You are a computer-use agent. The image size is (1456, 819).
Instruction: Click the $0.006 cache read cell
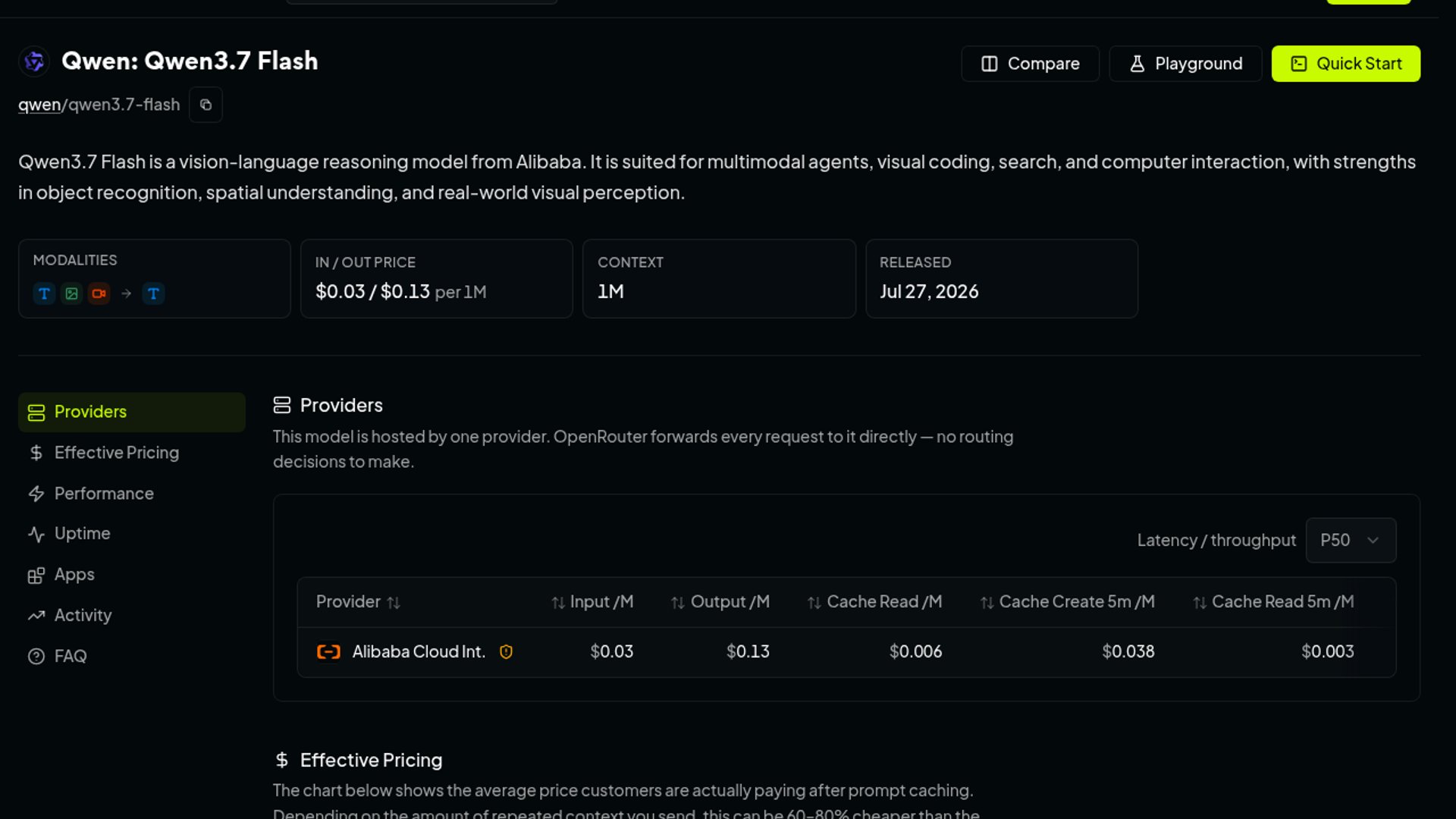[x=915, y=651]
